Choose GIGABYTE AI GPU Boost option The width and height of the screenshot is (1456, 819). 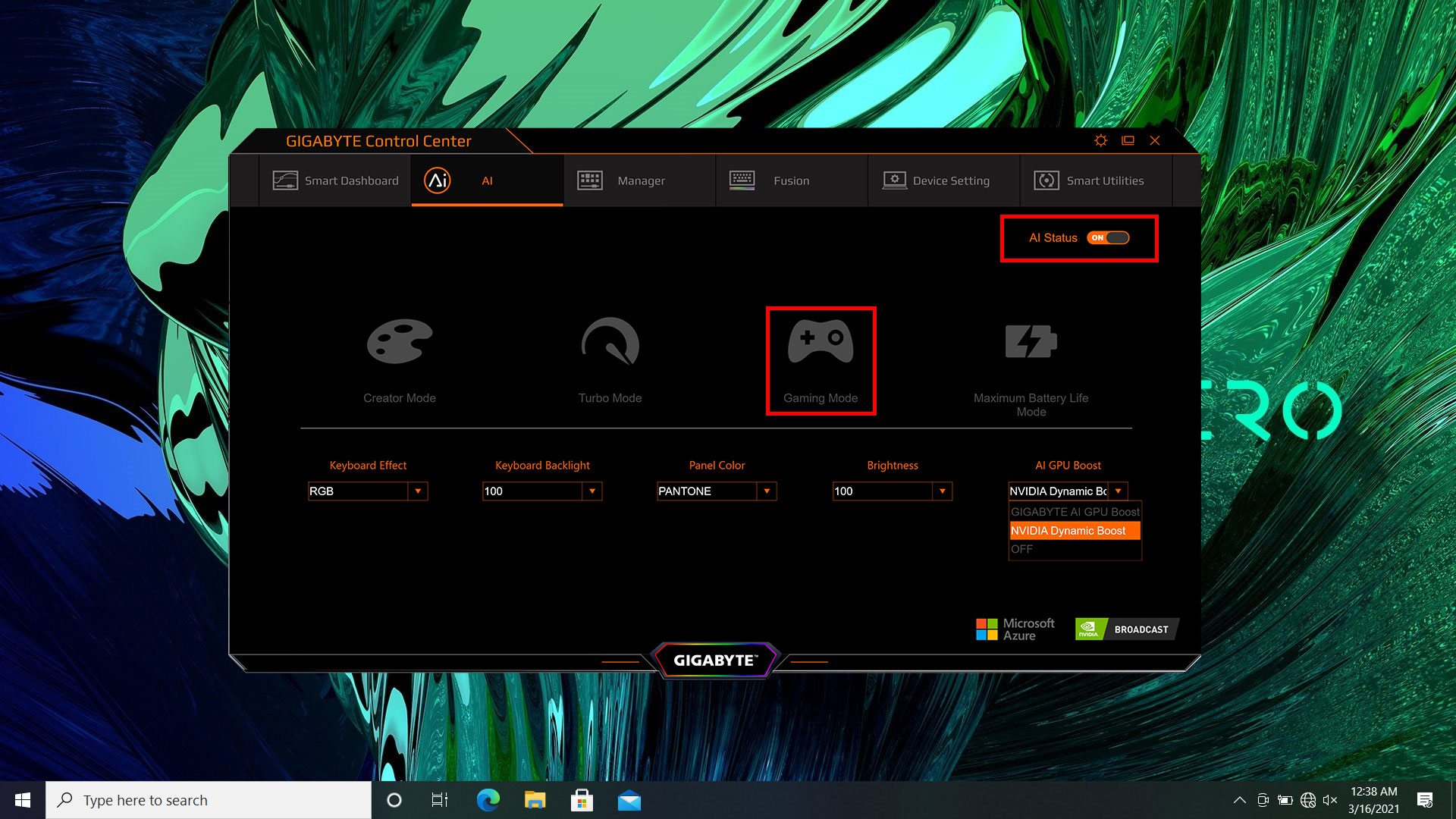click(x=1075, y=512)
